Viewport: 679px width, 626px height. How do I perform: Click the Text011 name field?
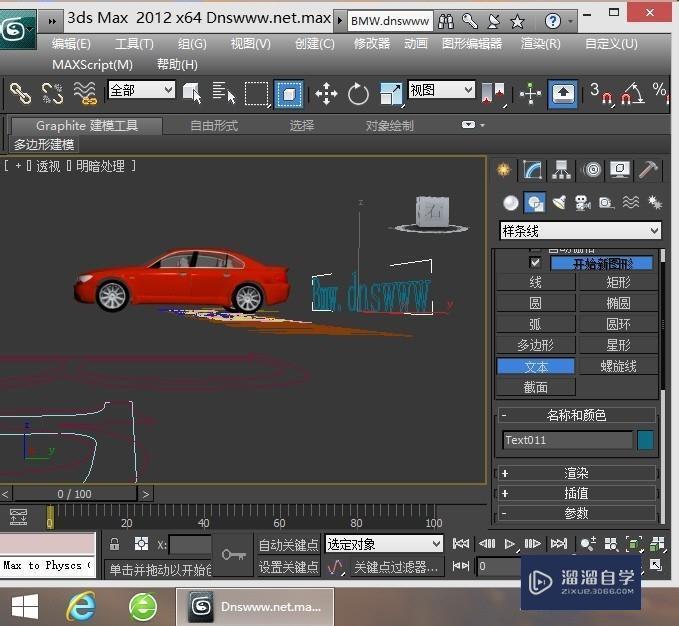point(568,440)
